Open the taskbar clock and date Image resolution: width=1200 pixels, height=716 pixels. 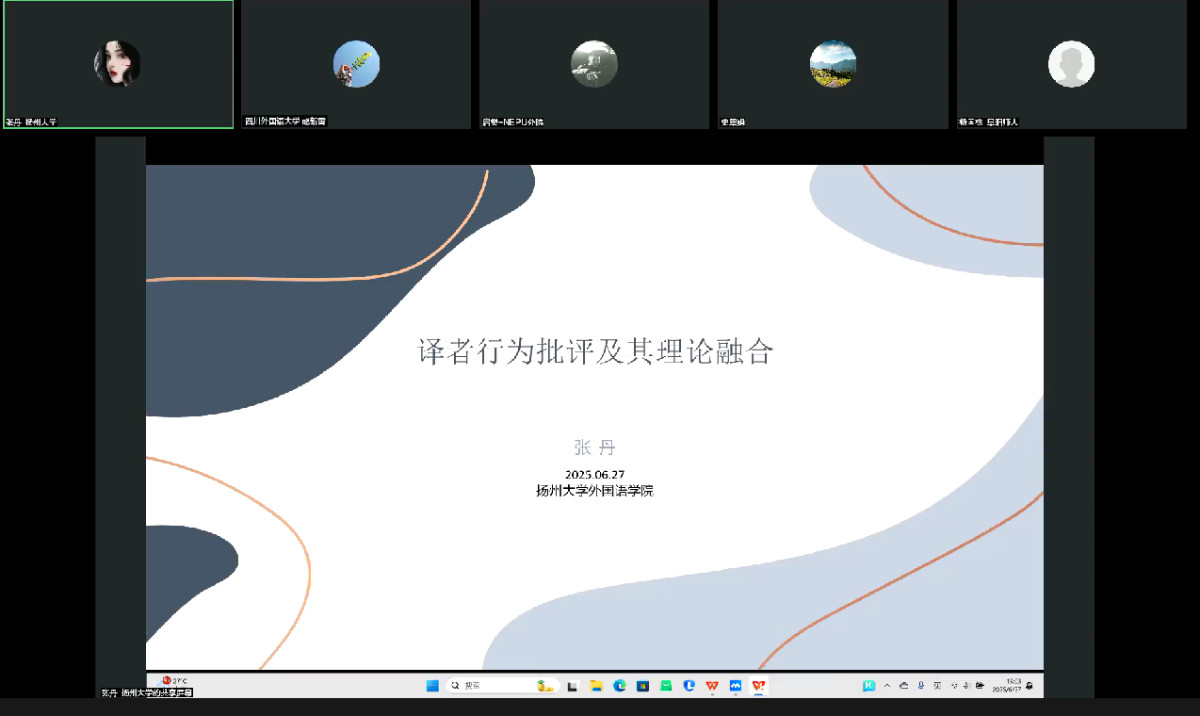coord(1006,686)
